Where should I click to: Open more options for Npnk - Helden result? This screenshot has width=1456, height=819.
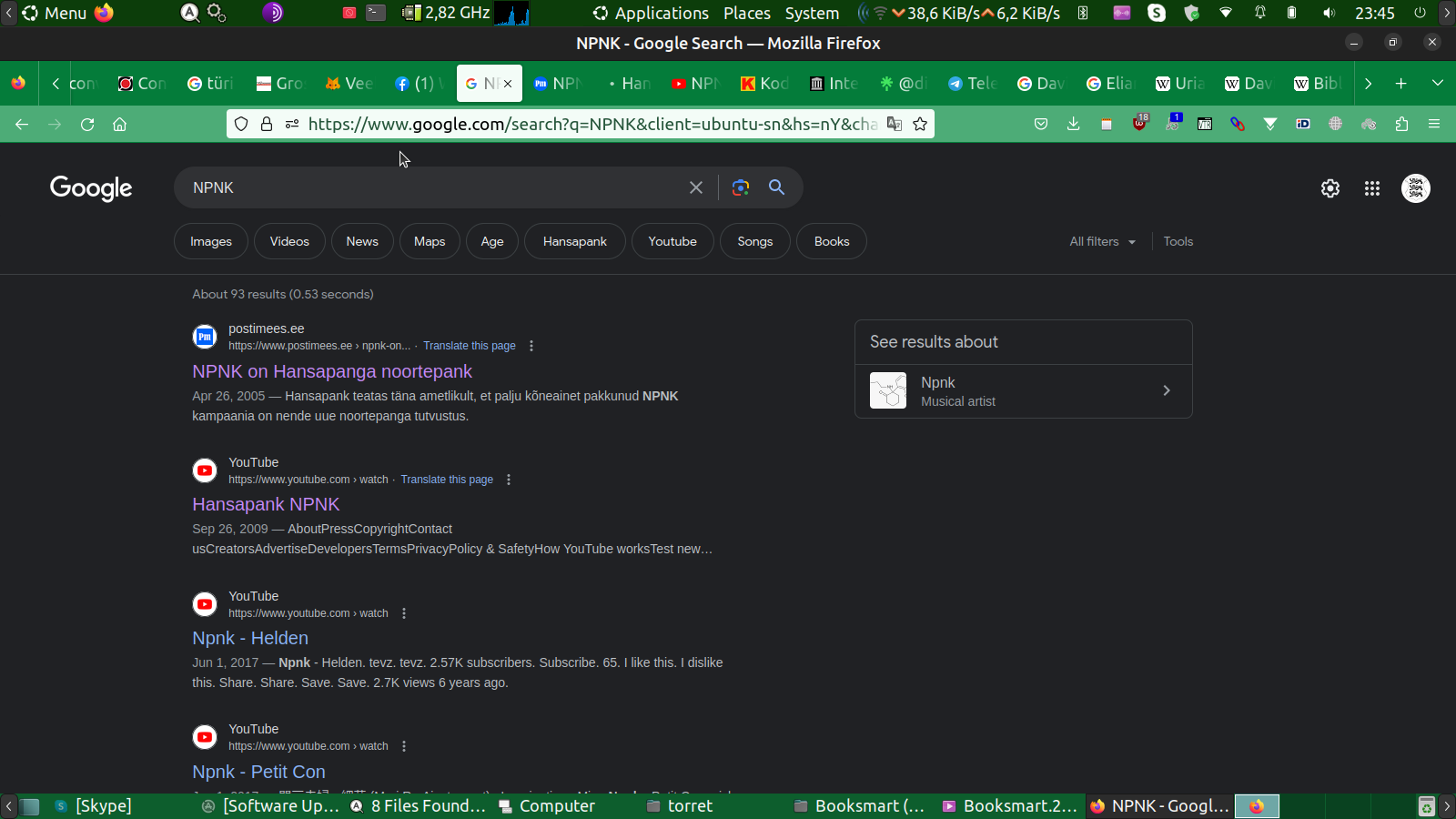pos(404,613)
